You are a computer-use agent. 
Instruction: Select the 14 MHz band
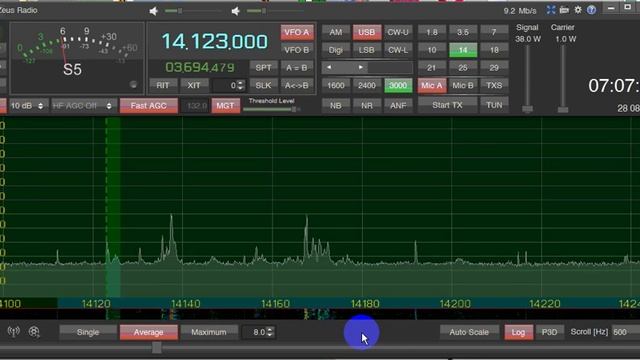click(x=463, y=50)
